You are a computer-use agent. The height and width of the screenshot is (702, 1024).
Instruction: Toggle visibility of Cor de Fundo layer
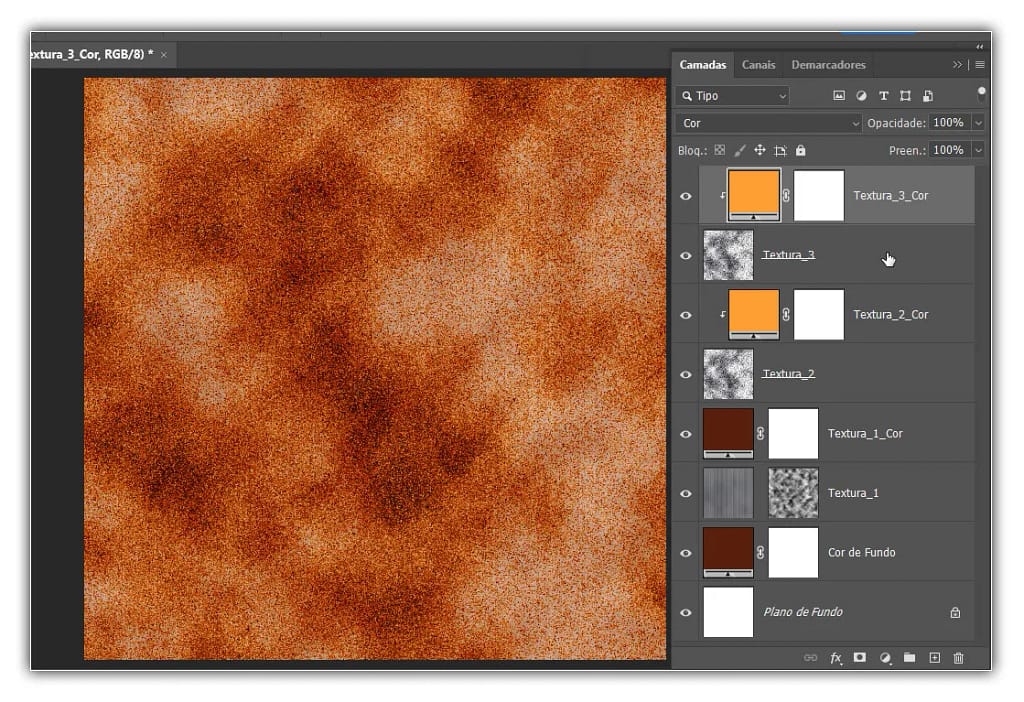[x=686, y=552]
